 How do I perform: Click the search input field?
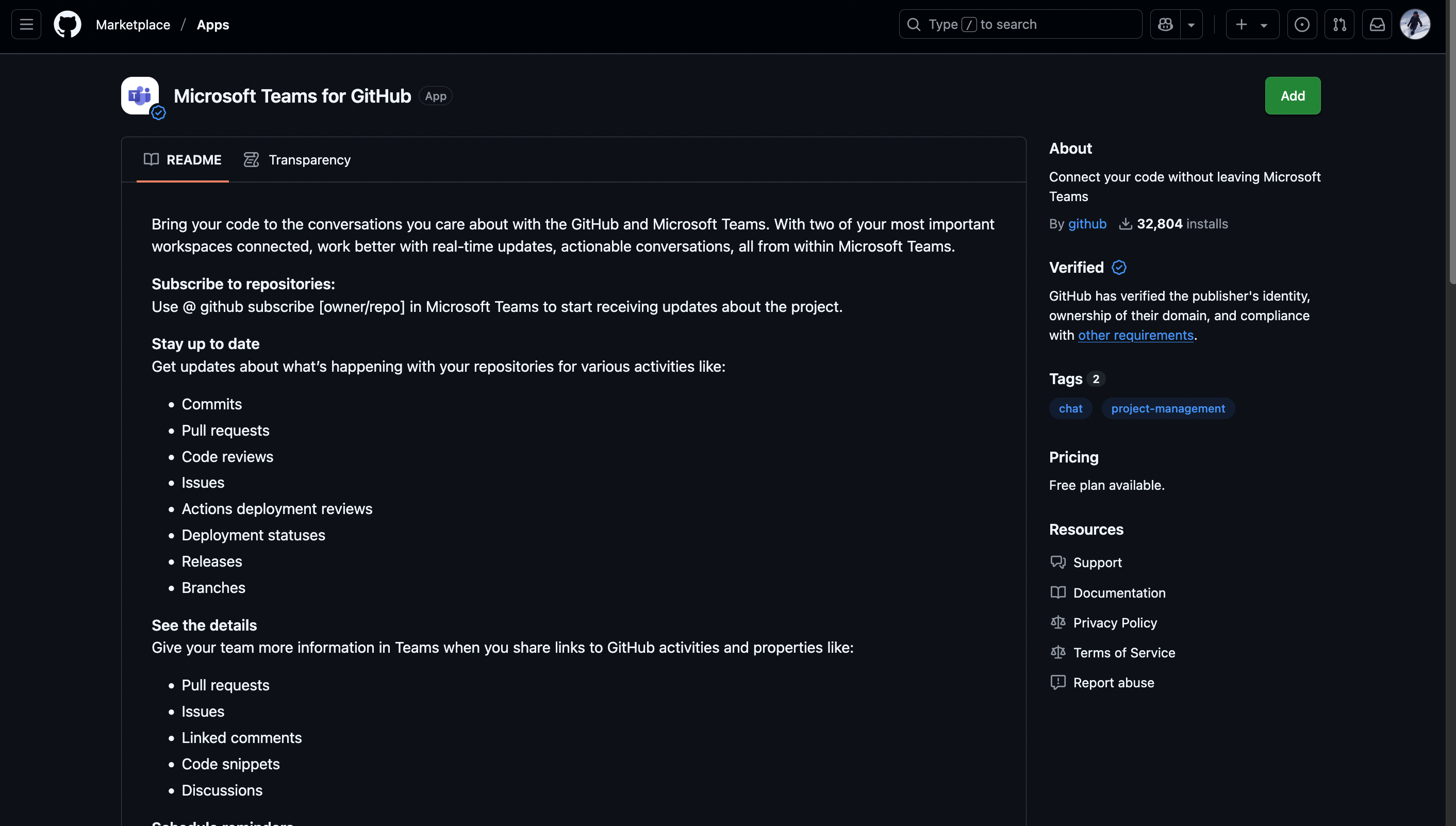click(1020, 24)
